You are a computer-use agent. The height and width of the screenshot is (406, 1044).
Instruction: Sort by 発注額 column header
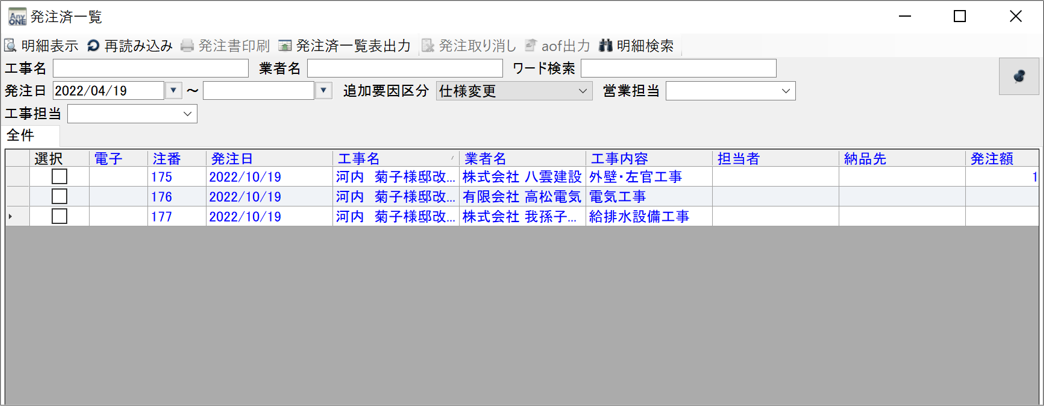click(1002, 158)
